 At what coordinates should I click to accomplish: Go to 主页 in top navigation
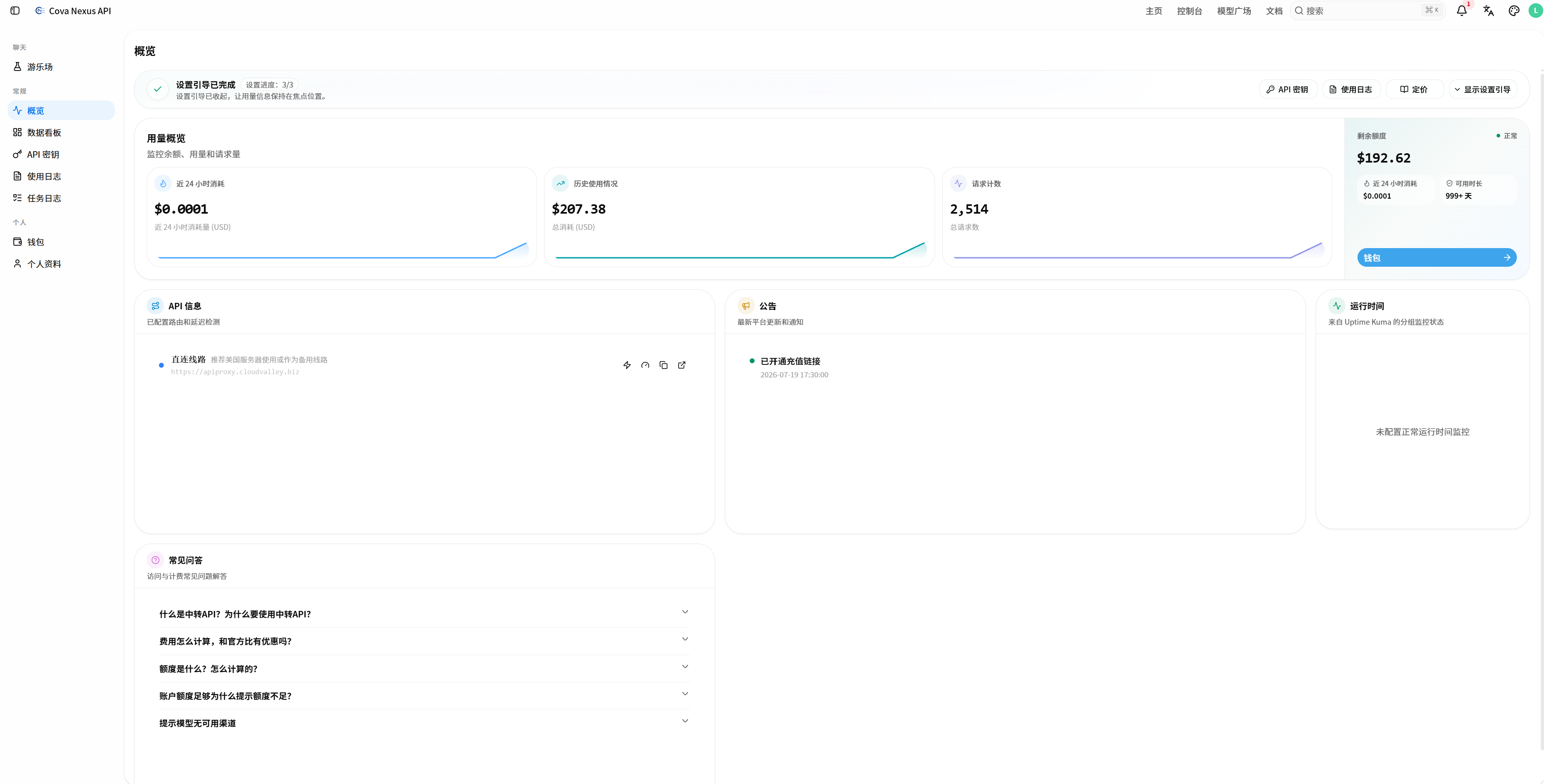coord(1154,11)
